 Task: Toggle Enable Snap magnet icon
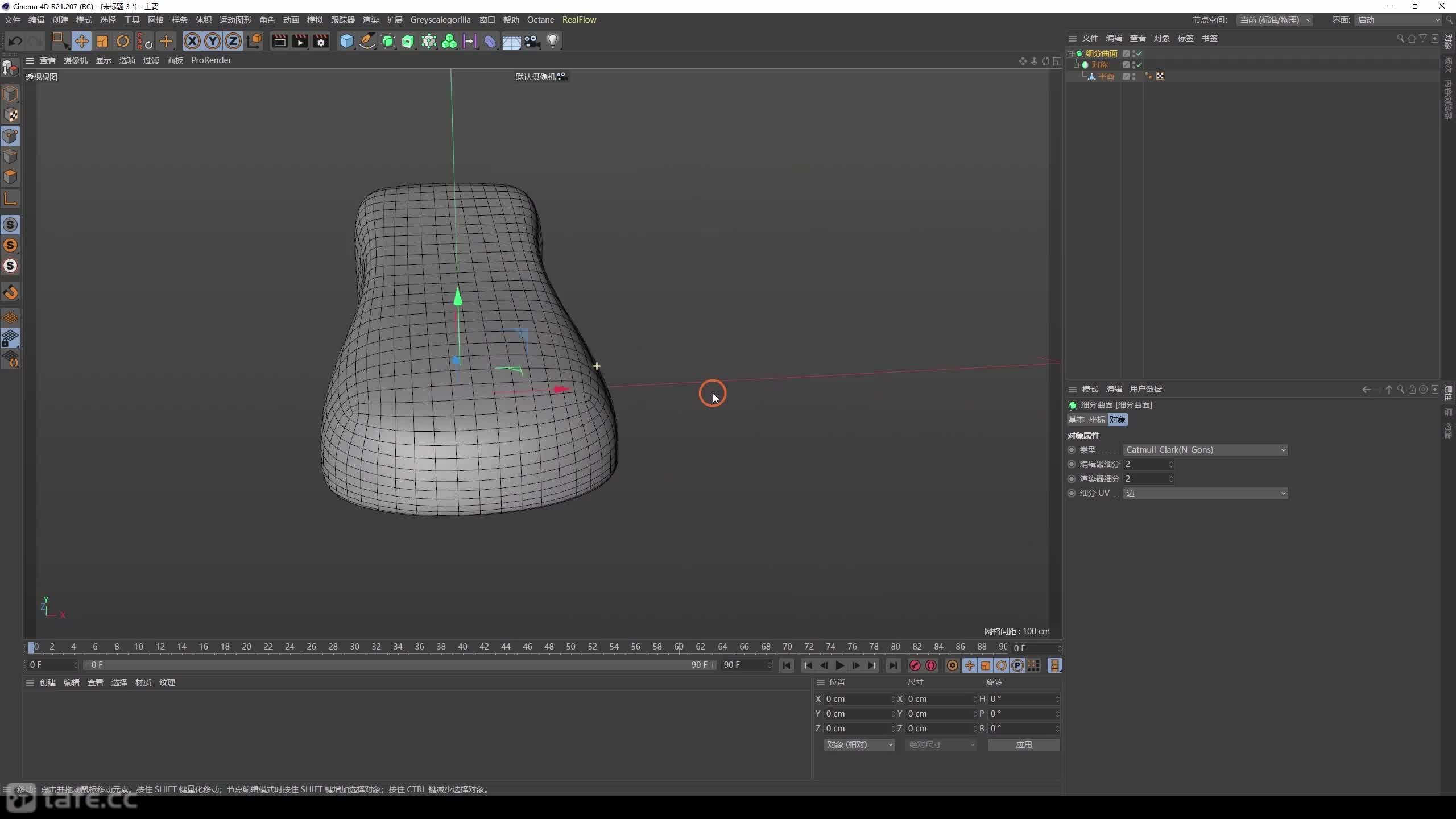[x=10, y=292]
